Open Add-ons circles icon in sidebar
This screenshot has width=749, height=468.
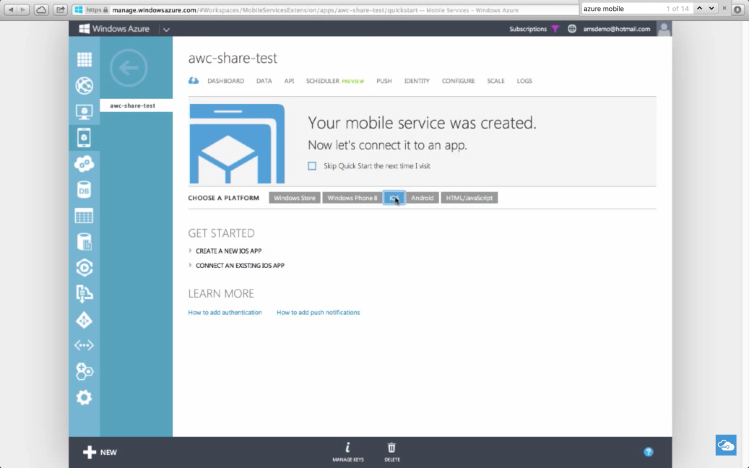84,372
